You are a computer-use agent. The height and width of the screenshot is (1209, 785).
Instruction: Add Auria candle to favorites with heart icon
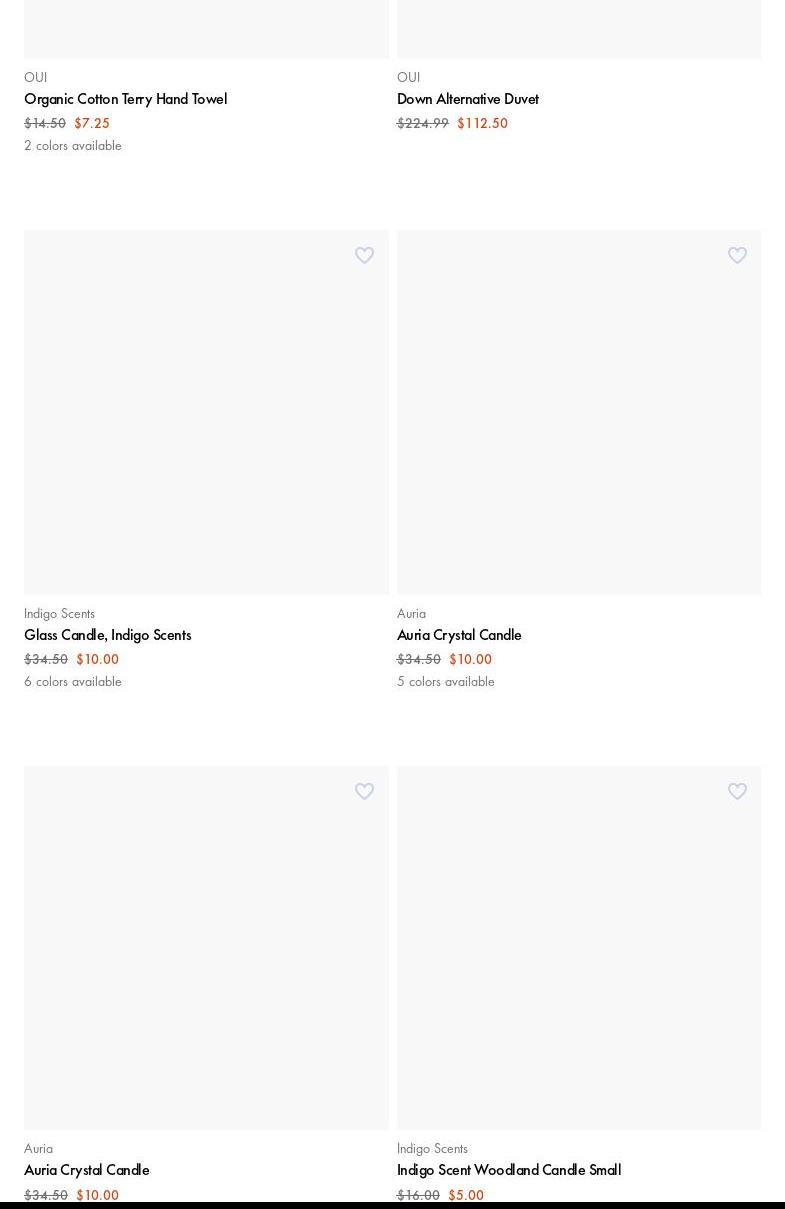[737, 256]
